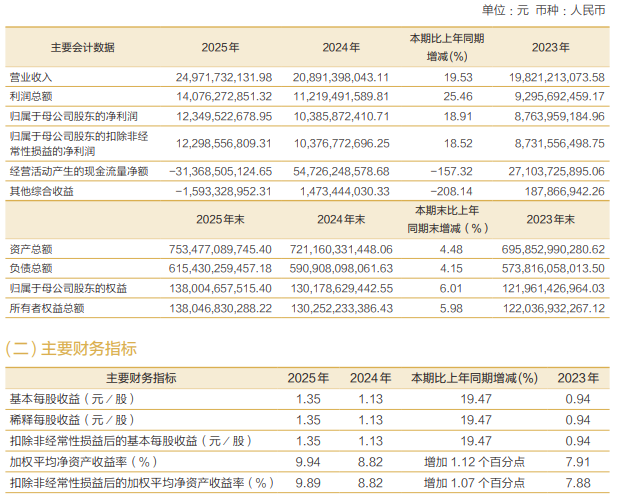
Task: Select percentage value 4.15
Action: 451,269
